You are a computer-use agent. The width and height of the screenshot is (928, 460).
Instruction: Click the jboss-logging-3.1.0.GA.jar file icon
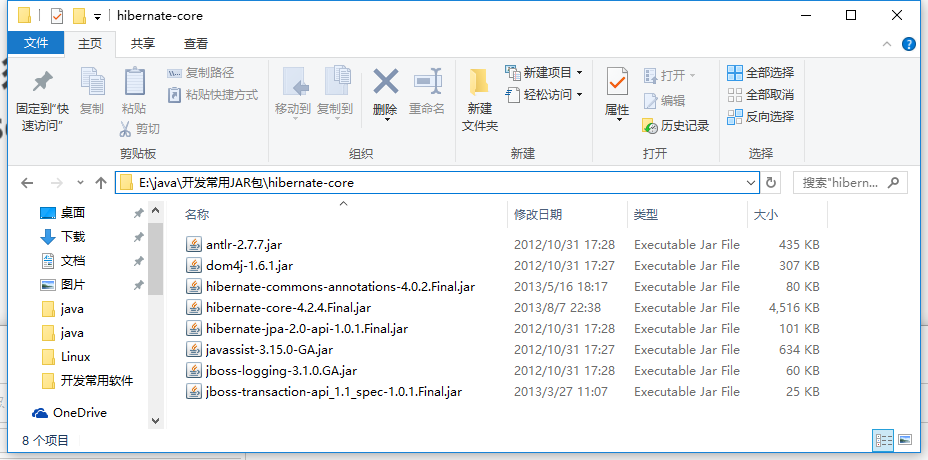194,371
